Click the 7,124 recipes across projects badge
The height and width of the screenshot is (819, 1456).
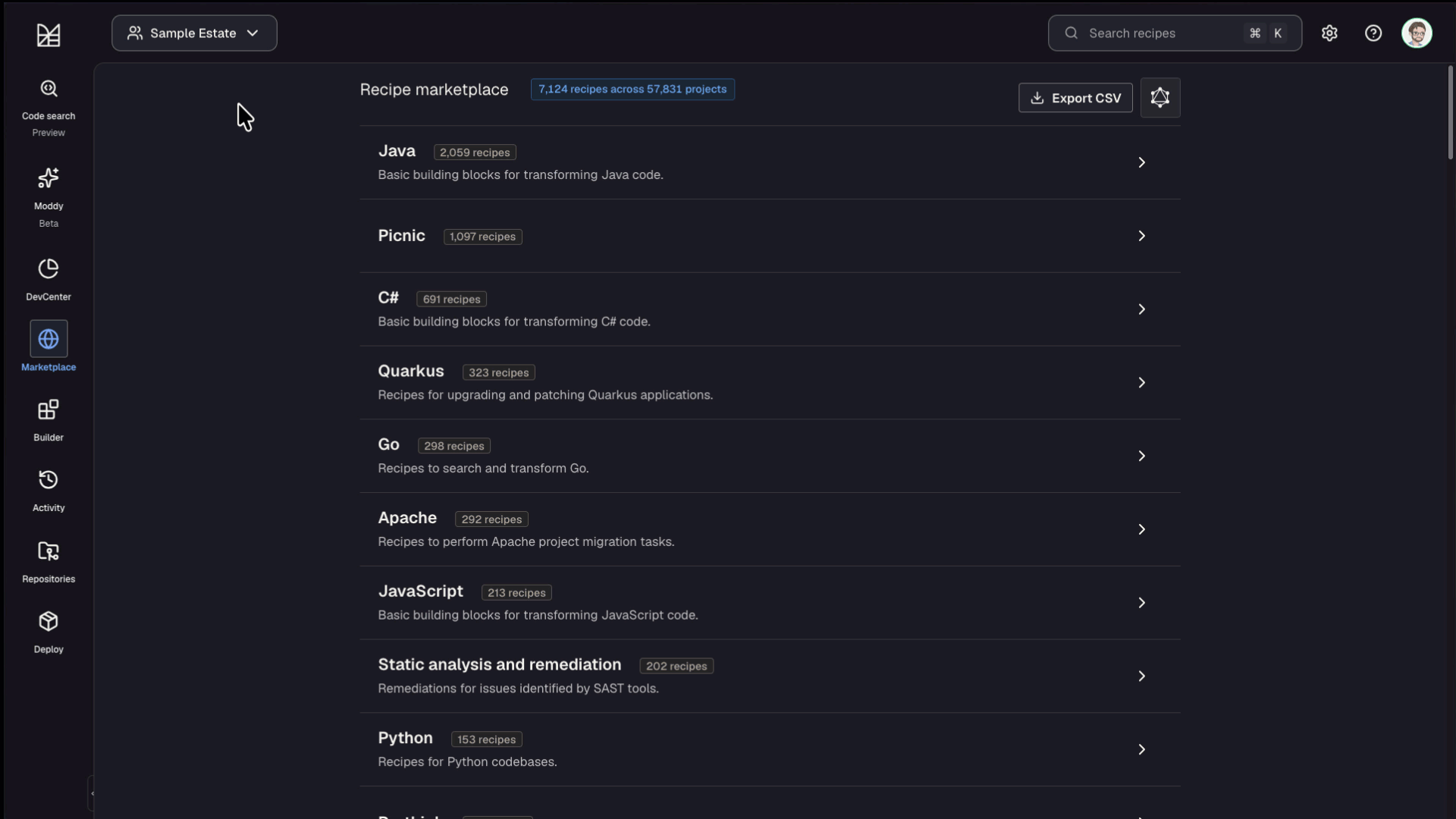pyautogui.click(x=632, y=89)
